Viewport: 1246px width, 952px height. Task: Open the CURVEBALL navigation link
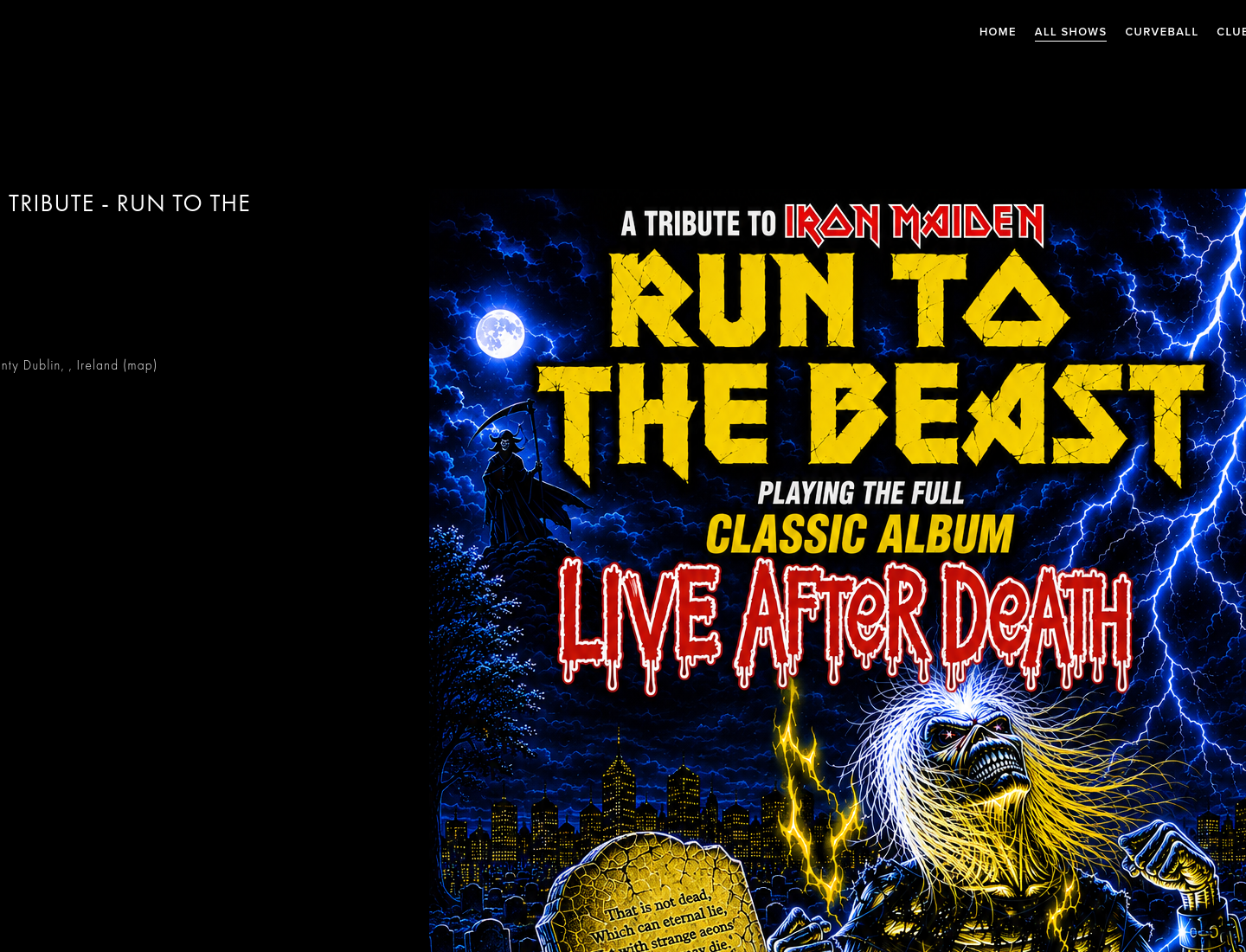point(1161,32)
